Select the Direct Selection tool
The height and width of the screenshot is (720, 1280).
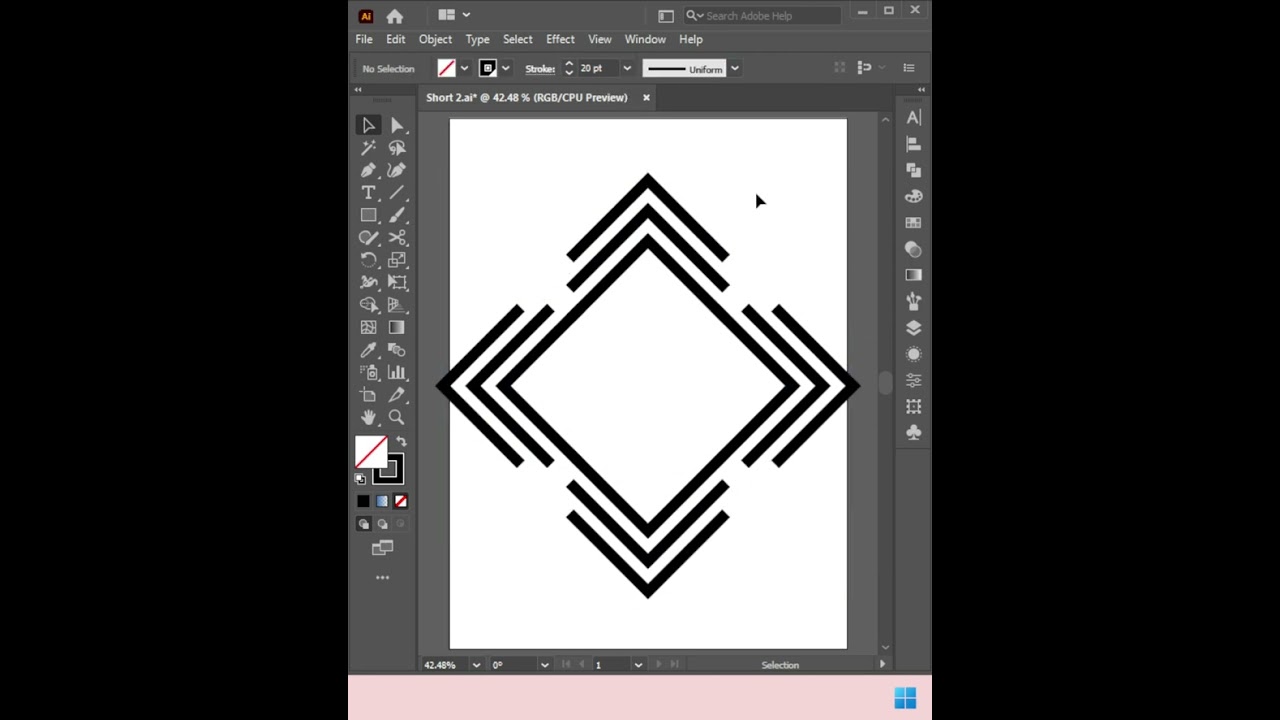(397, 125)
